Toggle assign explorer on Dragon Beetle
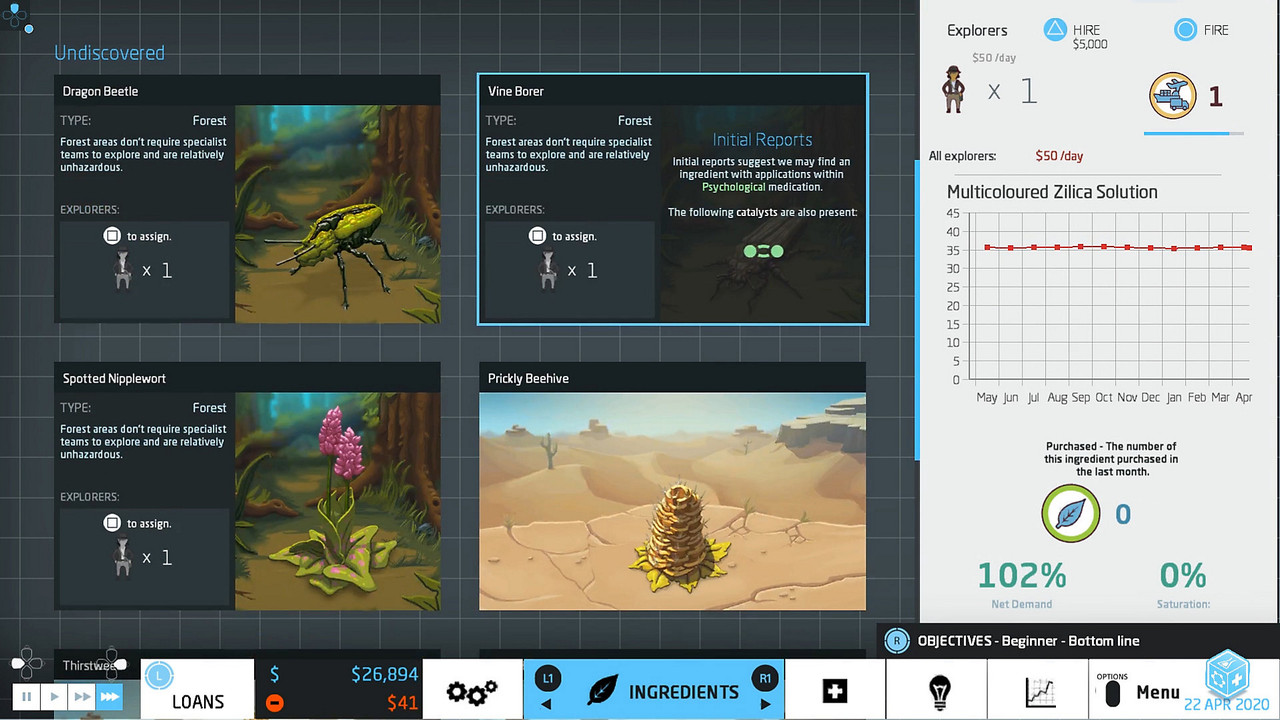This screenshot has height=720, width=1280. [112, 236]
